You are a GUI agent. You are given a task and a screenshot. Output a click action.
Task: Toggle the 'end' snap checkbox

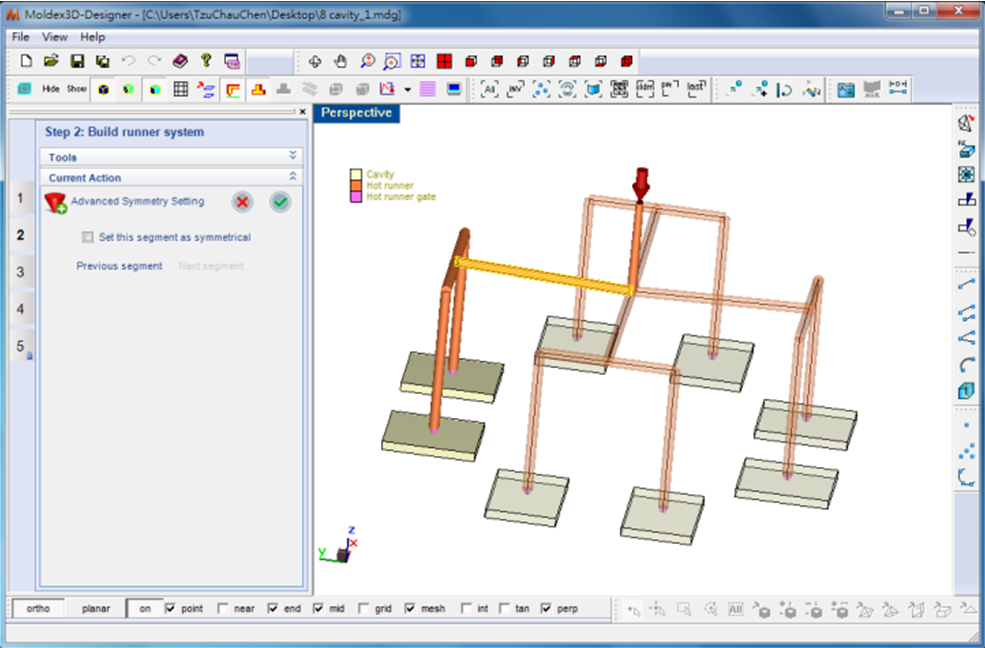(x=273, y=608)
